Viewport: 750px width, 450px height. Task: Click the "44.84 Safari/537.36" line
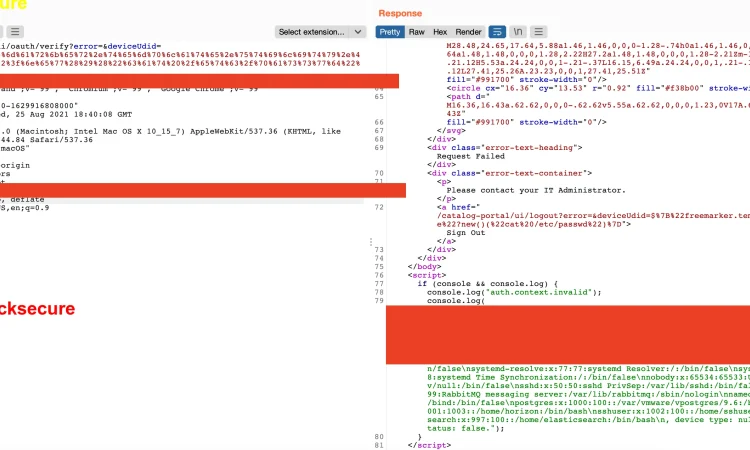[x=46, y=140]
